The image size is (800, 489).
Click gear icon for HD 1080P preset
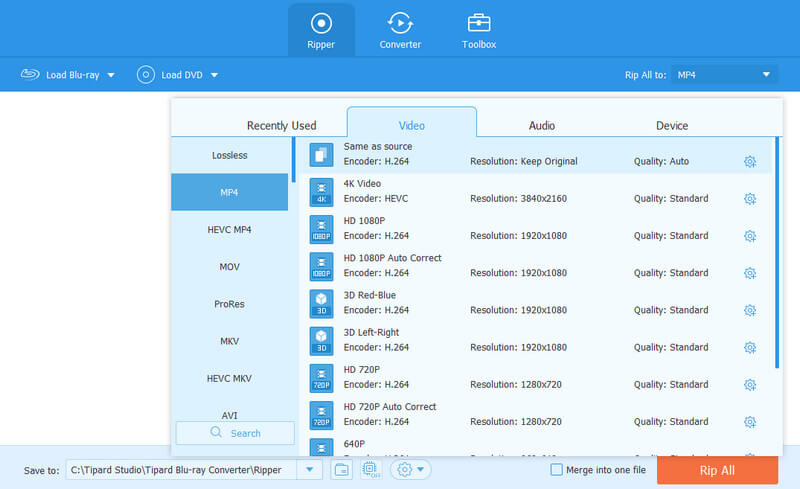749,236
